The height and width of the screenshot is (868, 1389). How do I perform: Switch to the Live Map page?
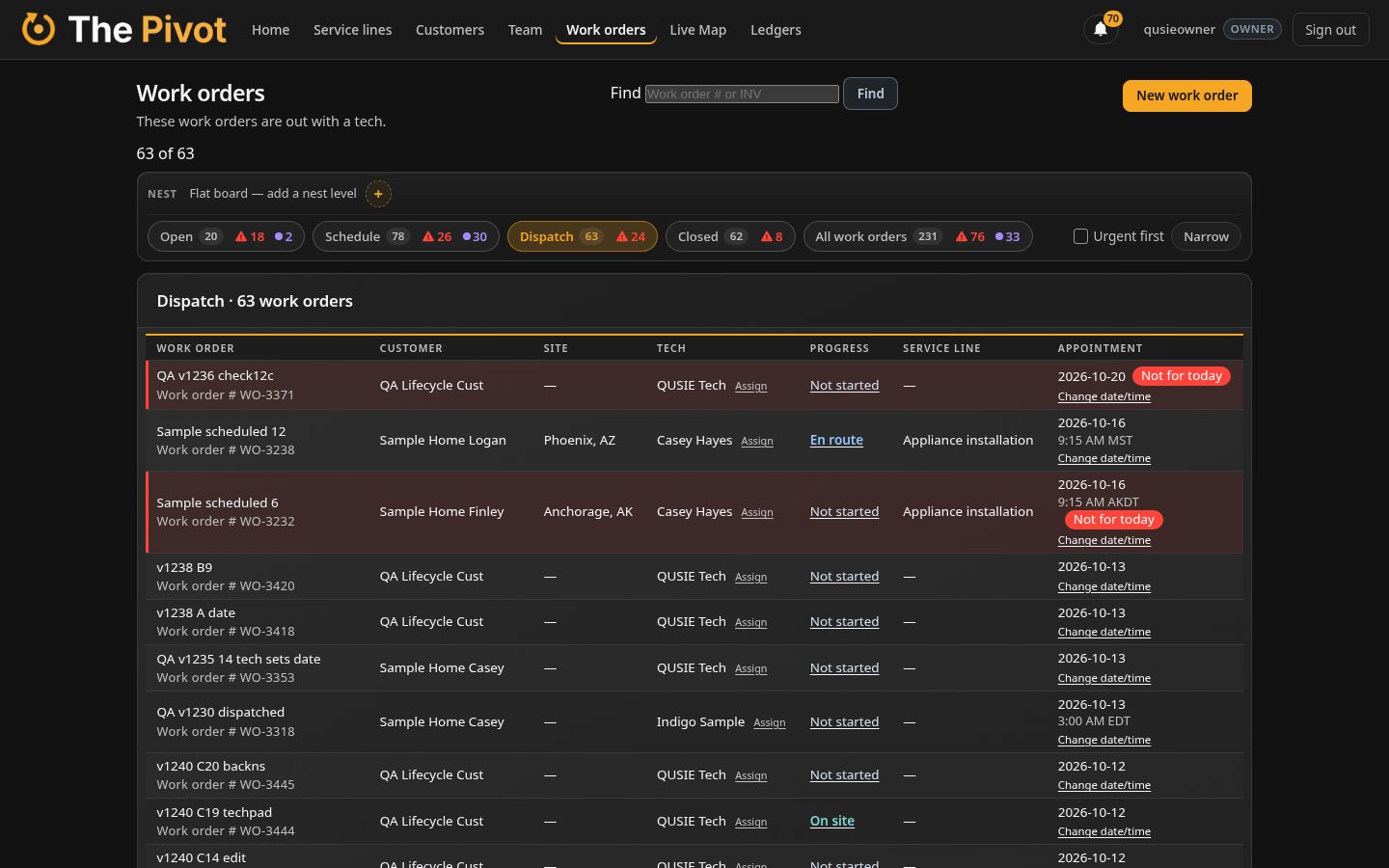(x=697, y=30)
